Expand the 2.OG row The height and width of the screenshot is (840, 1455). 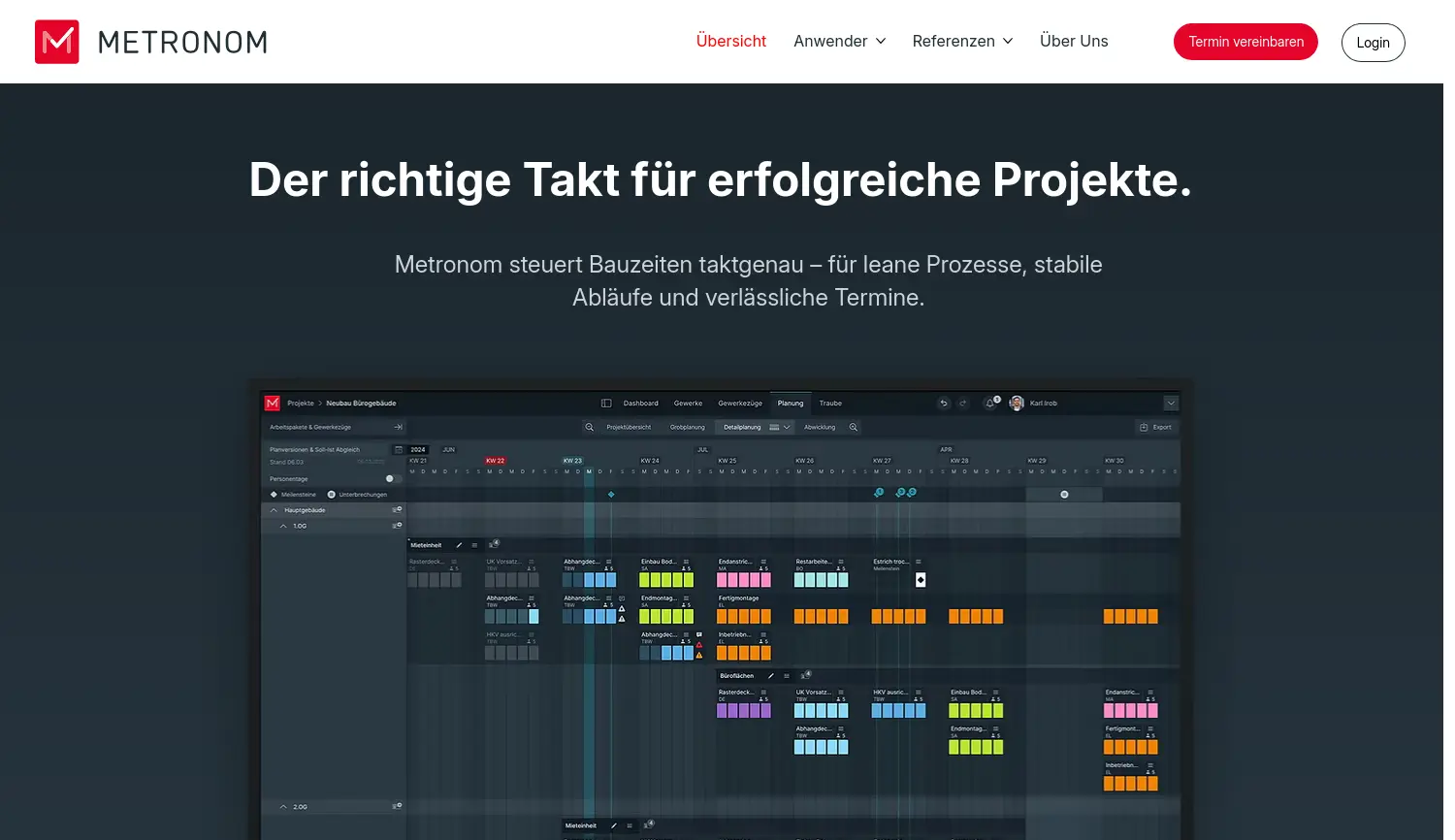pos(283,807)
